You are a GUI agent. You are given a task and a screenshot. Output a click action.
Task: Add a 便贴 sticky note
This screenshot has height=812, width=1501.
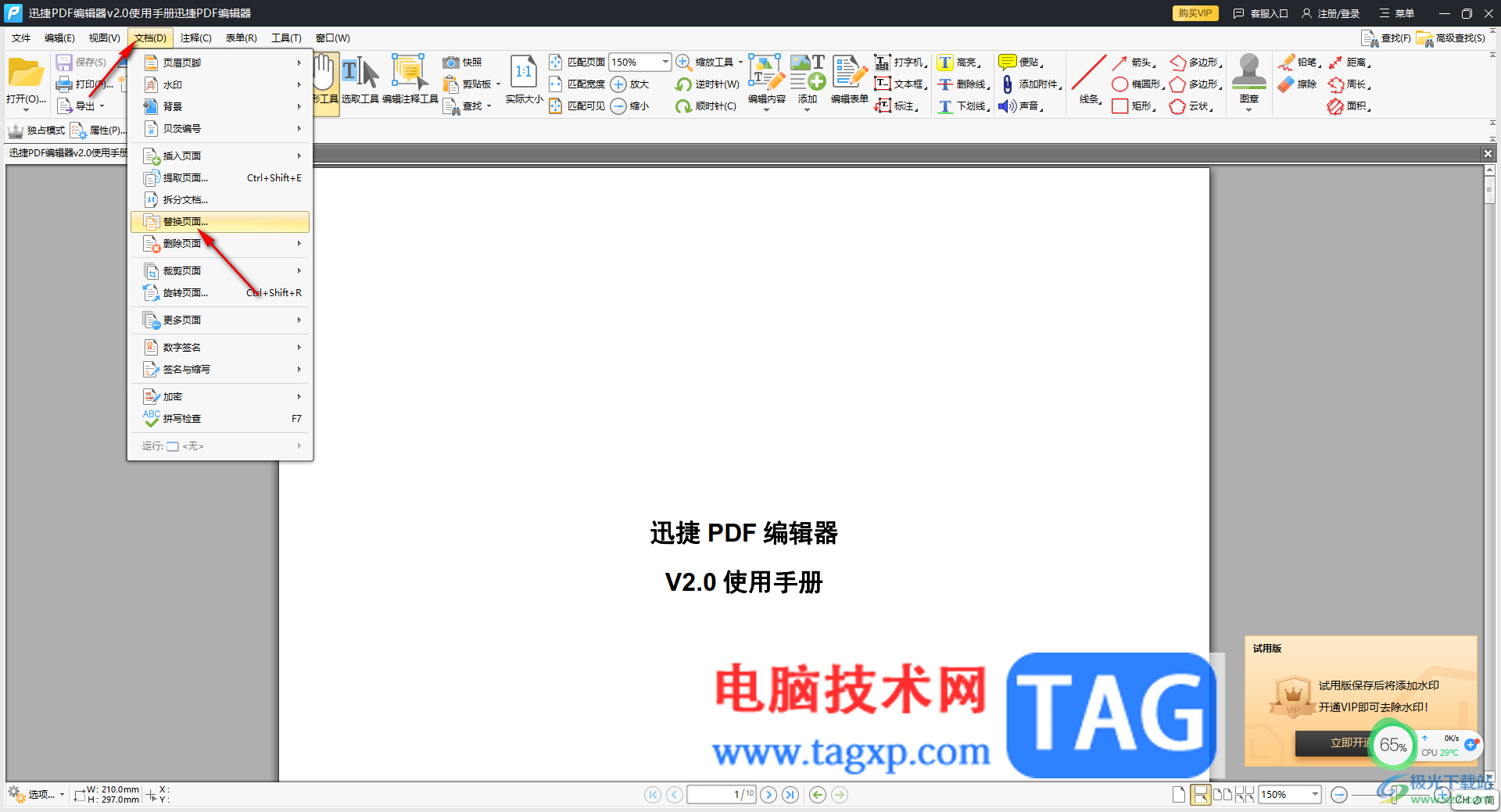point(1021,63)
